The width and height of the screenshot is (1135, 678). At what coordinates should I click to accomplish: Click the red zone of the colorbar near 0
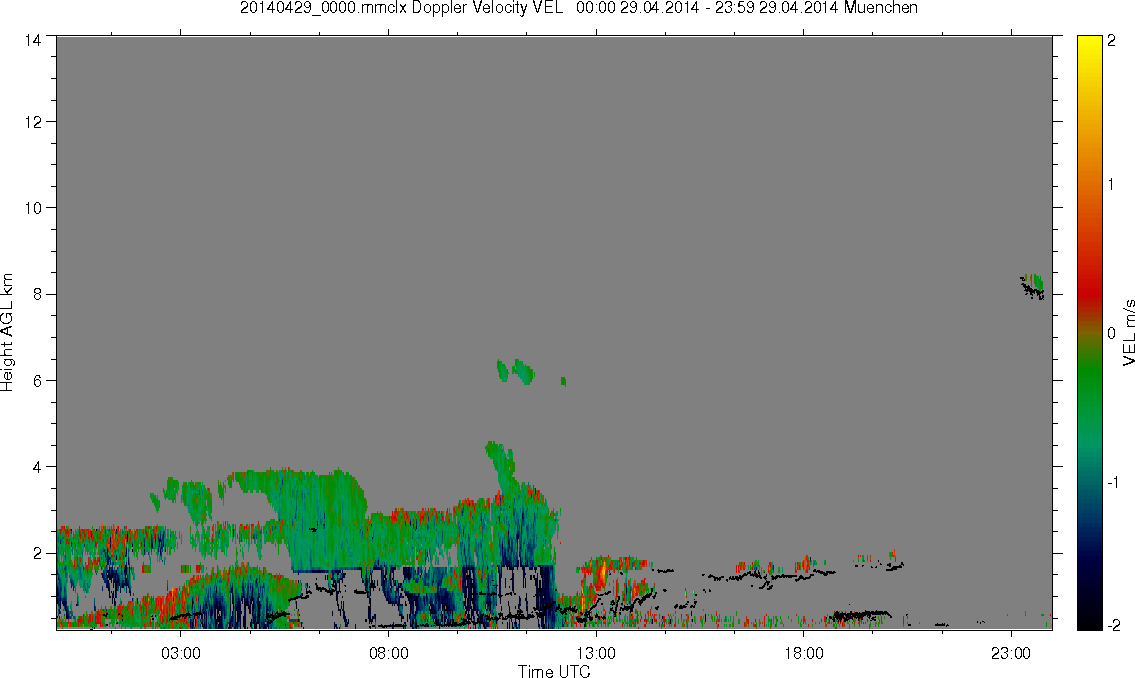[1089, 293]
